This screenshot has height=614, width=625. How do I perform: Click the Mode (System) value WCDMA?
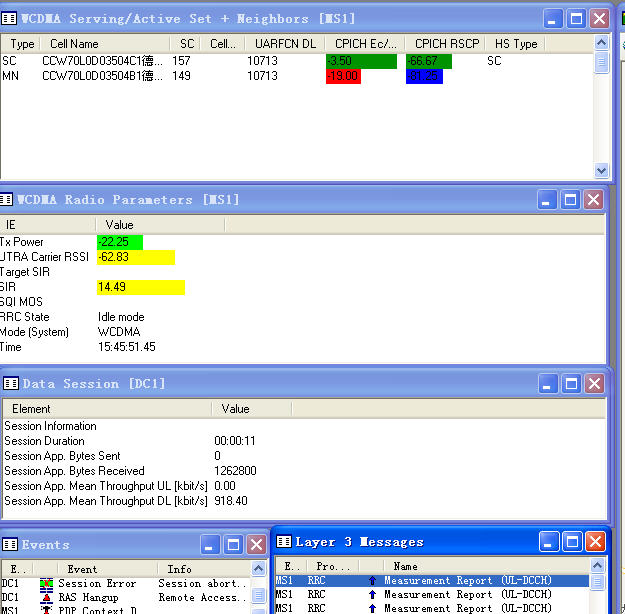(119, 332)
